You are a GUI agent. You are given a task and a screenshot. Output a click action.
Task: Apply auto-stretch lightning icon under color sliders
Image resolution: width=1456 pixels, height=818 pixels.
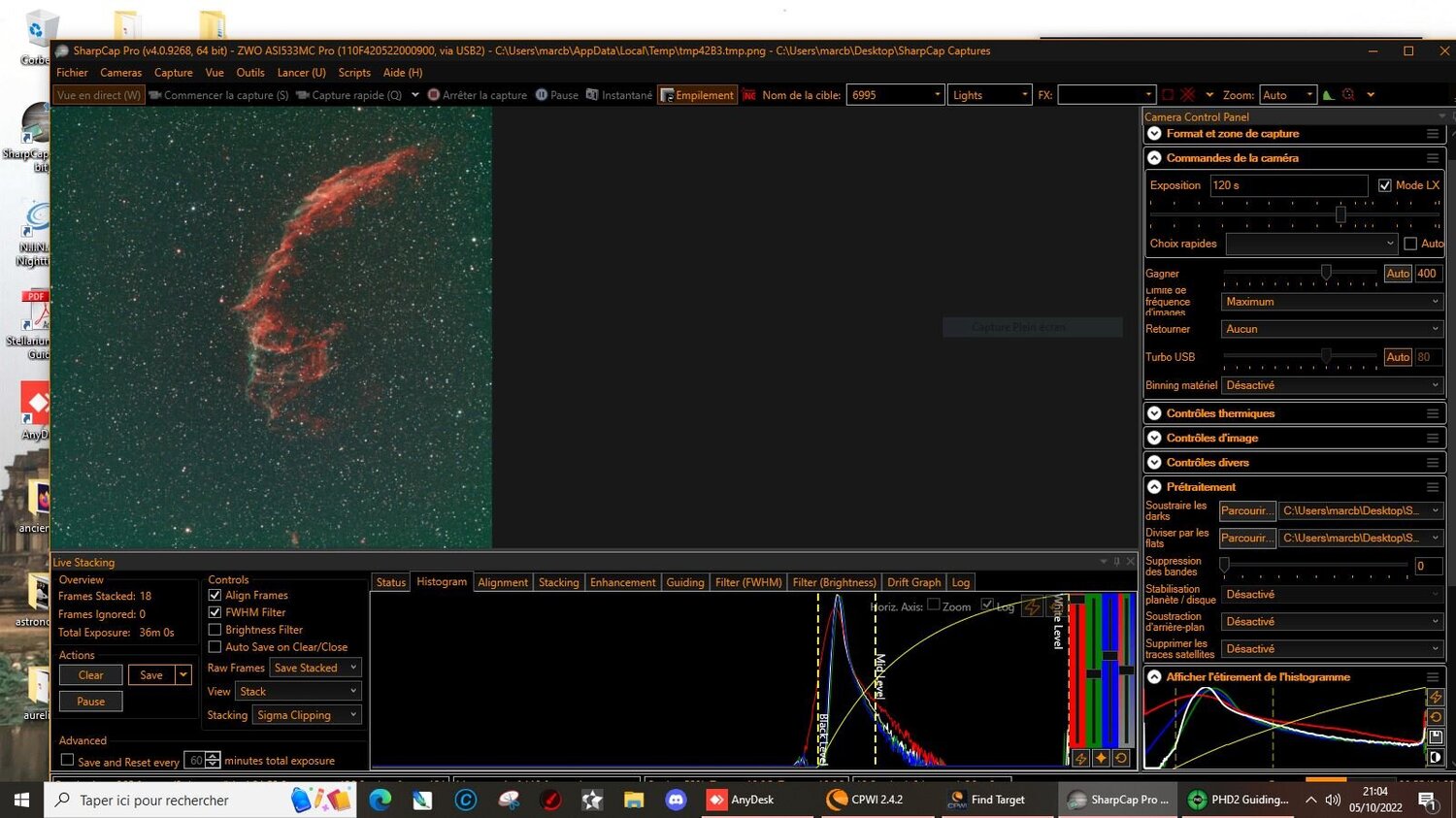tap(1080, 759)
